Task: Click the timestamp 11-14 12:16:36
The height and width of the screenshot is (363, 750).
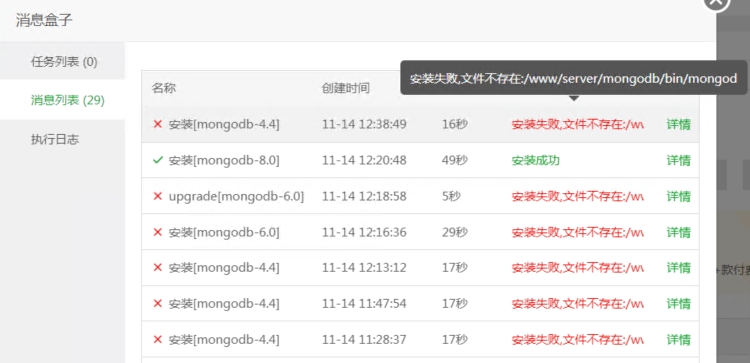Action: click(x=364, y=232)
